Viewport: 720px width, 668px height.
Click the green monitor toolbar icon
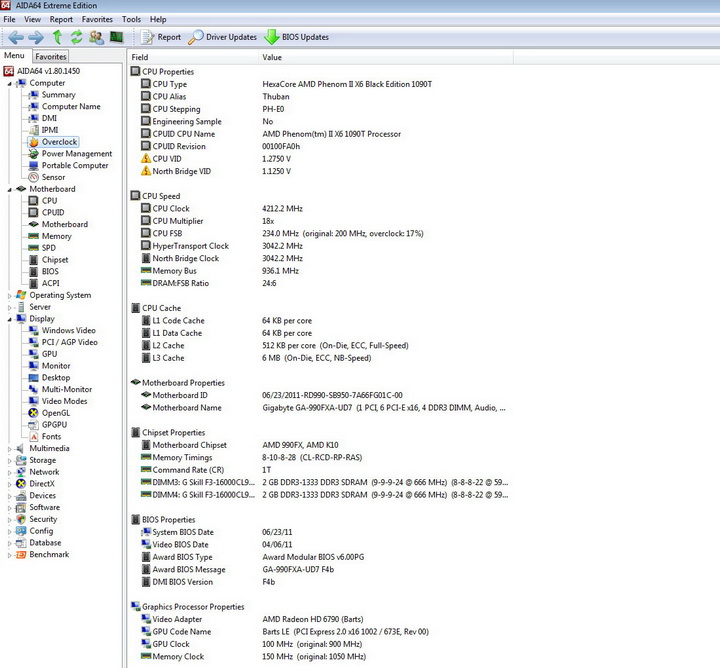(117, 37)
